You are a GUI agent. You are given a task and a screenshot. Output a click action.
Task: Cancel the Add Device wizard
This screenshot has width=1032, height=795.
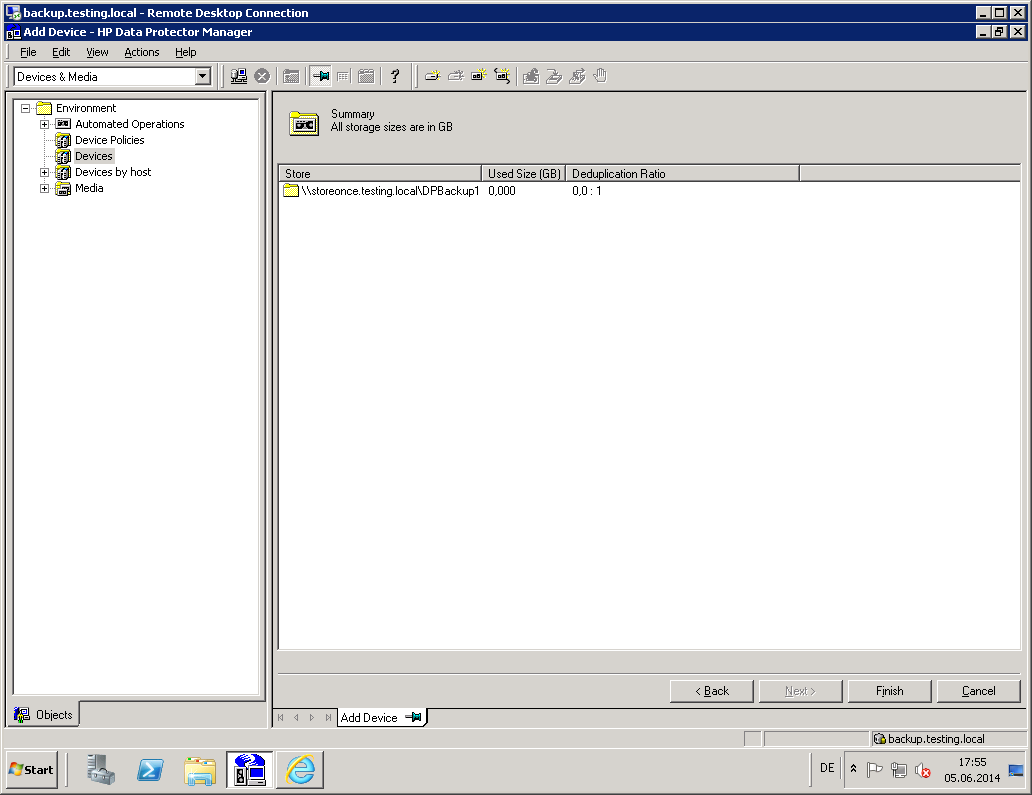[978, 691]
